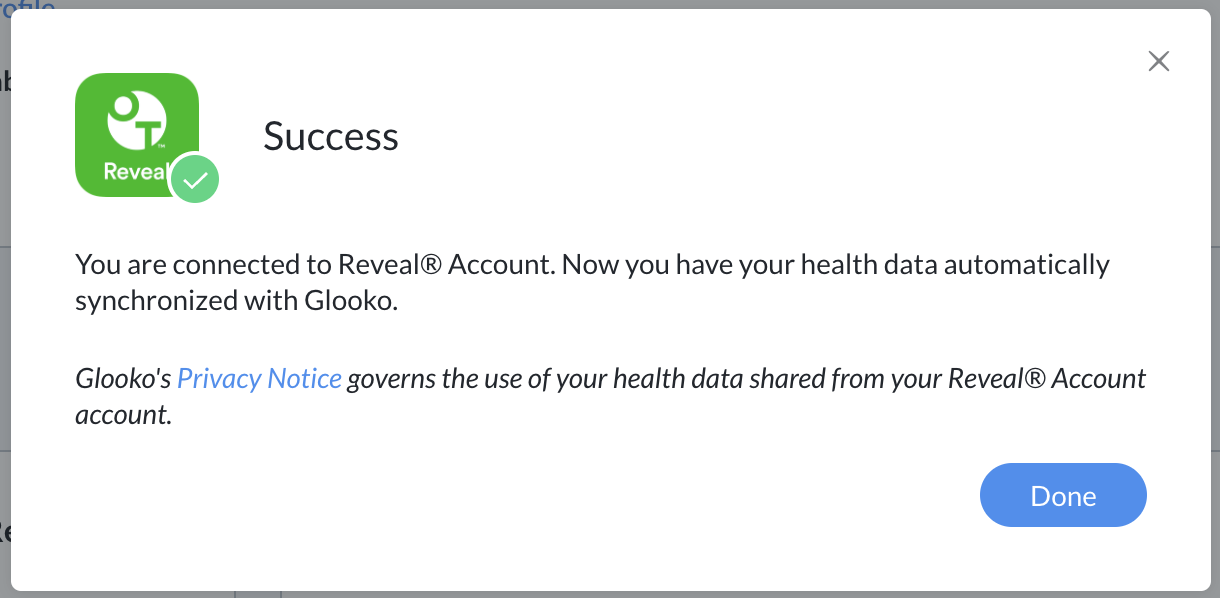Confirm the connection with the Done button
The height and width of the screenshot is (598, 1220).
[1063, 495]
